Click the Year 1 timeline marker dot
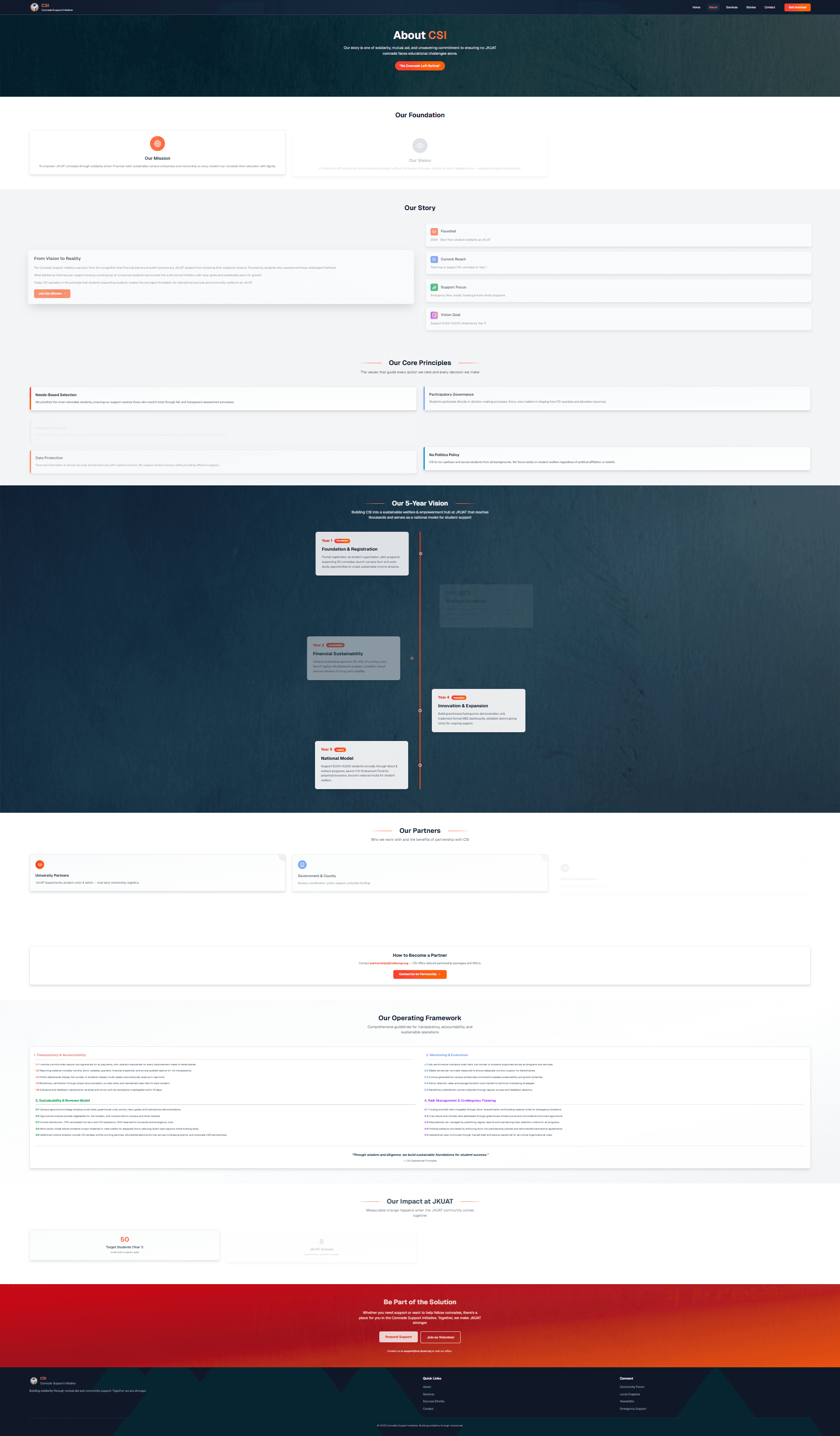The image size is (840, 1436). (420, 553)
